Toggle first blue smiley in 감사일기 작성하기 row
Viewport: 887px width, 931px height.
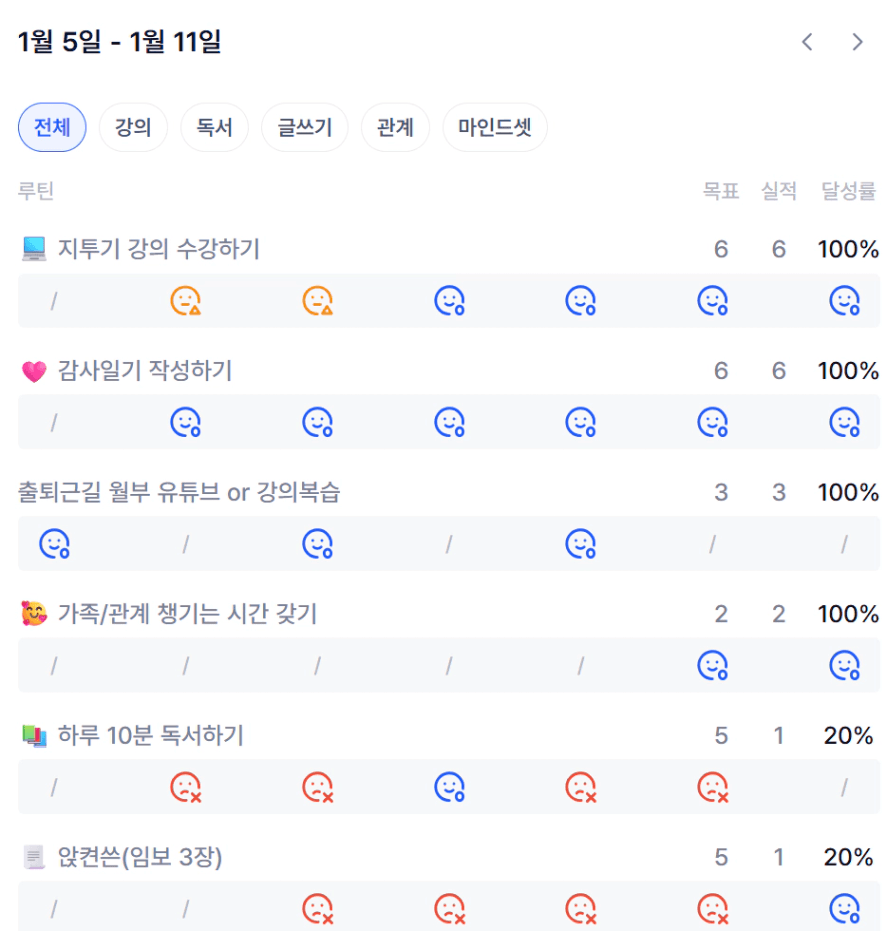point(185,423)
